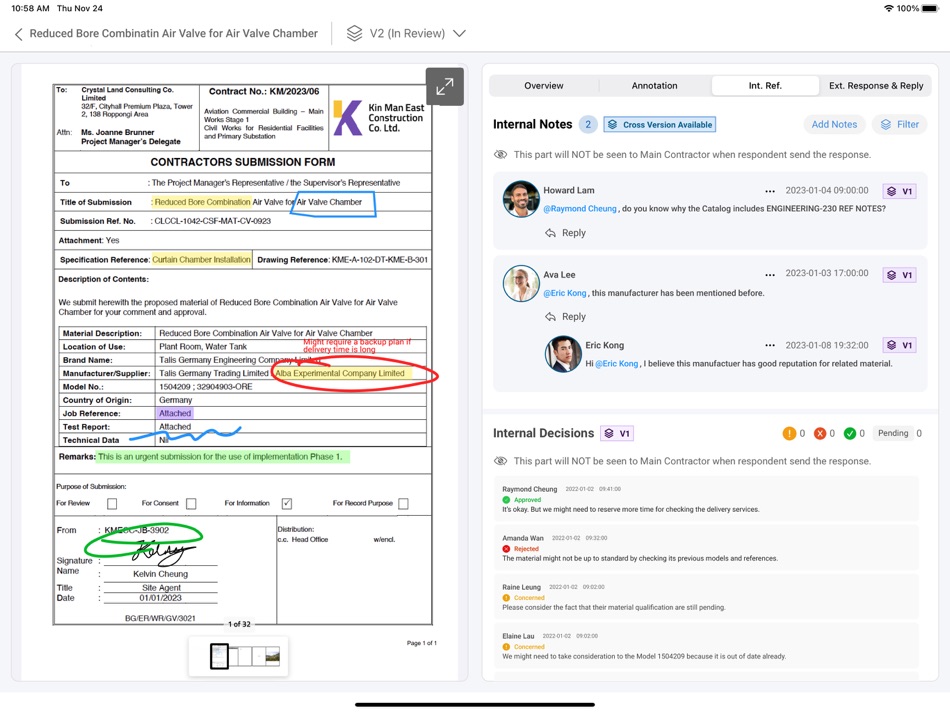The width and height of the screenshot is (950, 712).
Task: Switch to the Overview tab
Action: pos(543,86)
